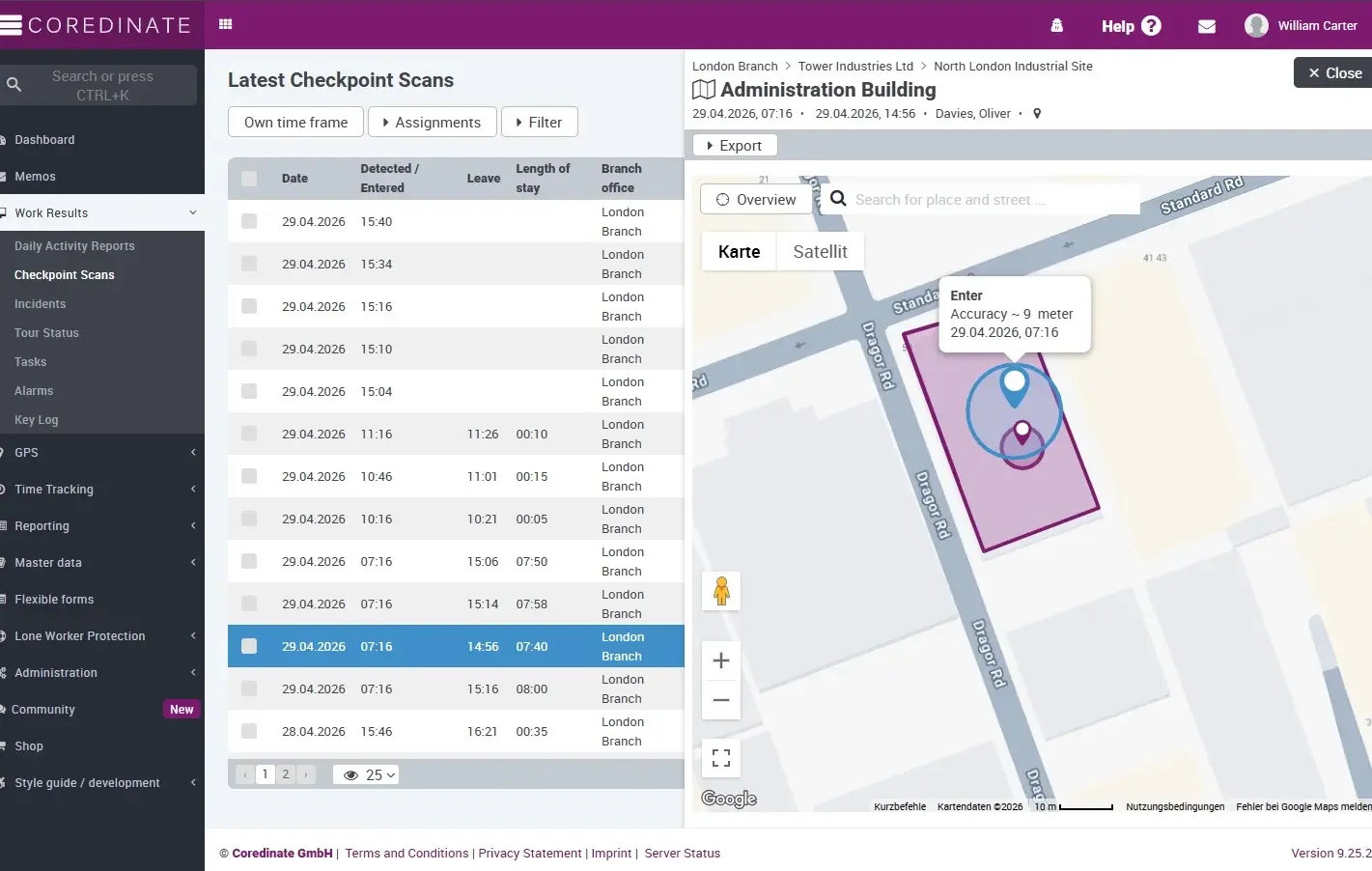Open the Incidents page
Image resolution: width=1372 pixels, height=871 pixels.
pyautogui.click(x=41, y=304)
